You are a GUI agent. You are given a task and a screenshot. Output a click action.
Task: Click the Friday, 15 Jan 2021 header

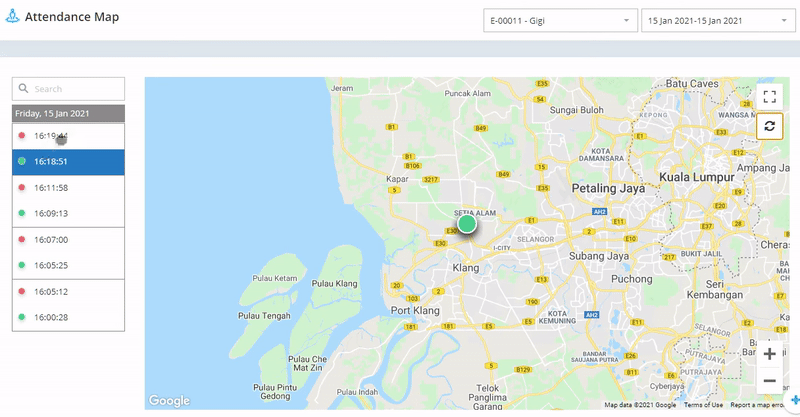tap(68, 113)
